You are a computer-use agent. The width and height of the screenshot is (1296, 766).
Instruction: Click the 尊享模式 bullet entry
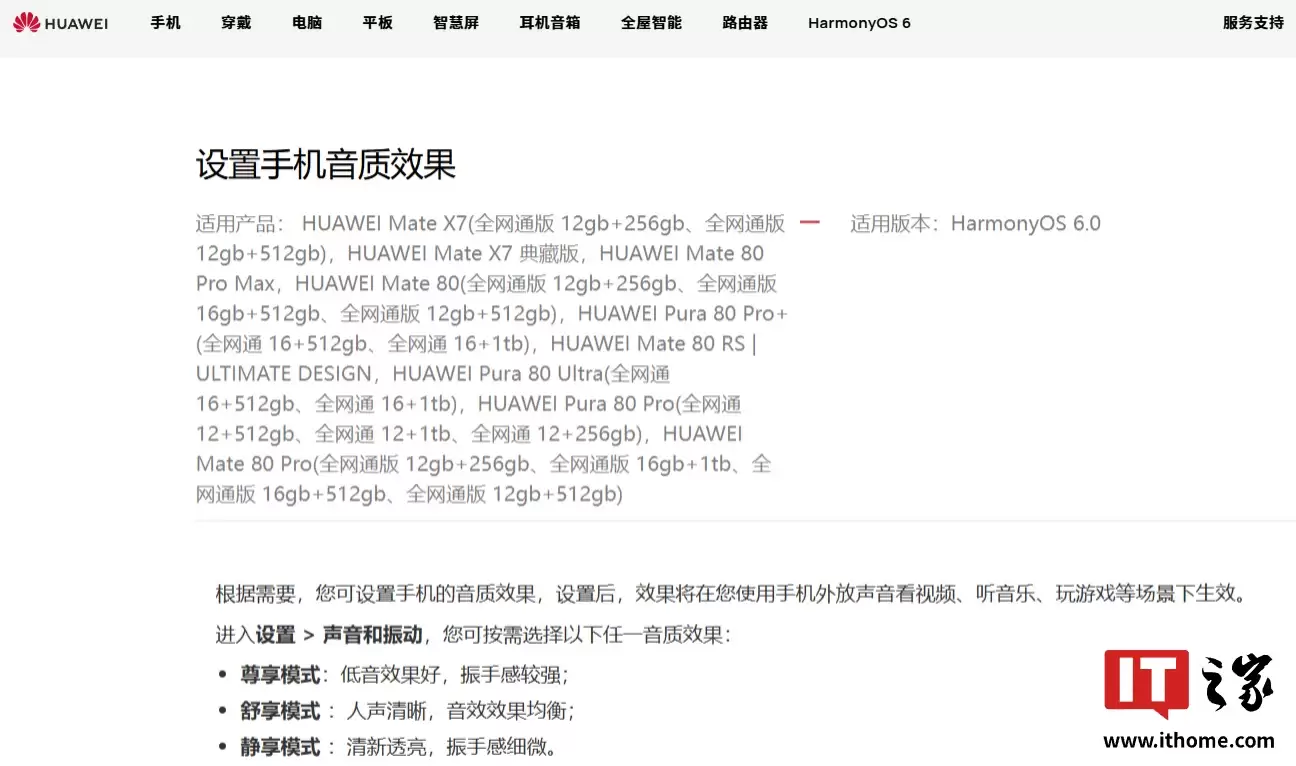pos(280,674)
